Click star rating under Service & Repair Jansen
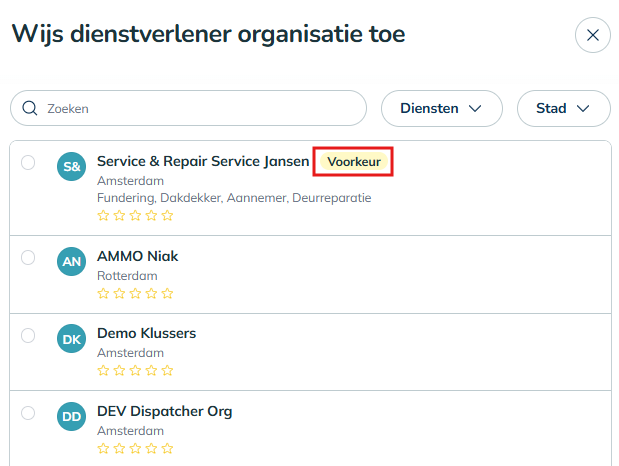Image resolution: width=619 pixels, height=466 pixels. [x=135, y=215]
